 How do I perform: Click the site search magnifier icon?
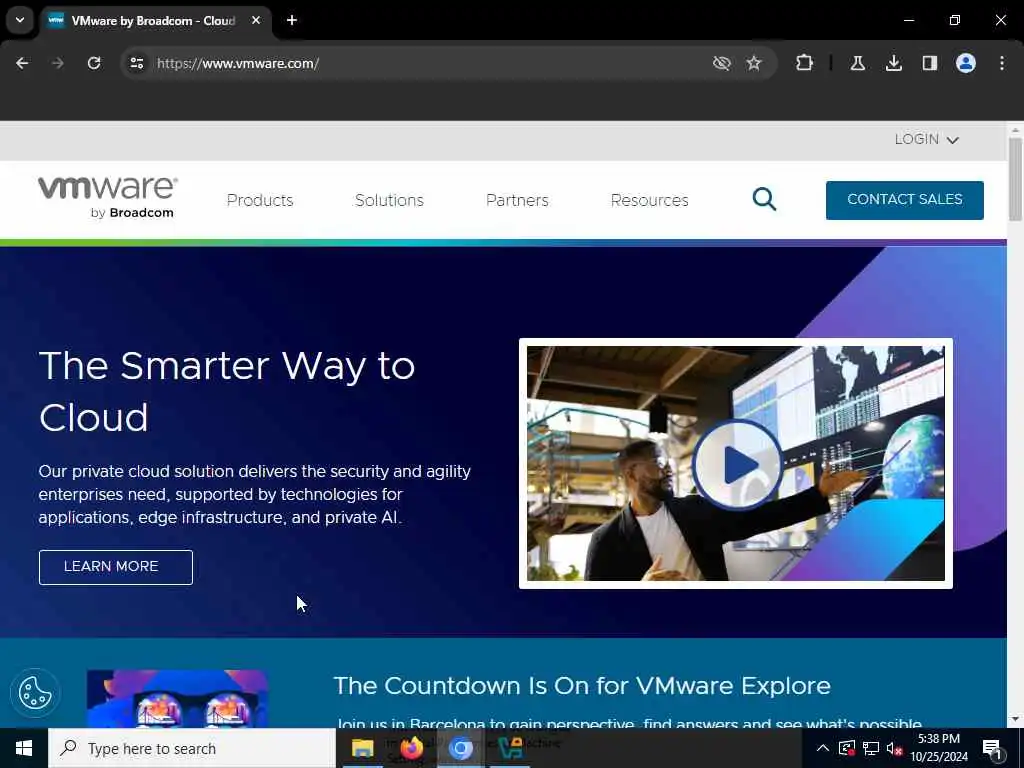click(764, 199)
